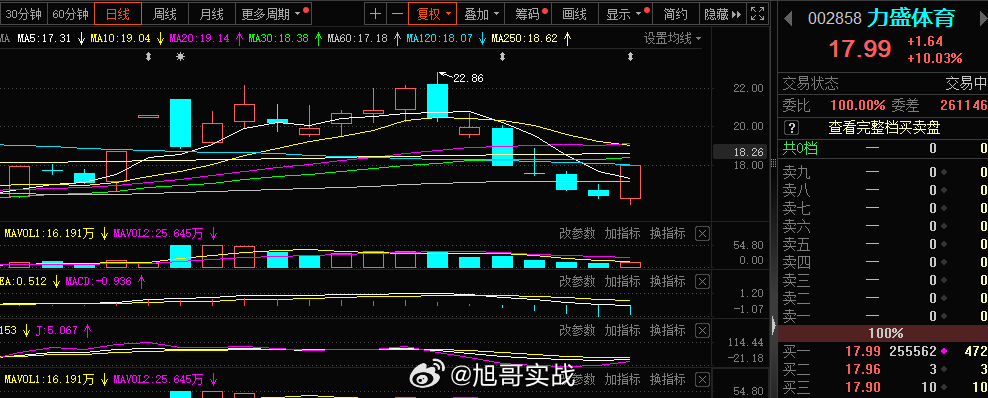Click 换指标 in the bottom volume panel

point(667,379)
